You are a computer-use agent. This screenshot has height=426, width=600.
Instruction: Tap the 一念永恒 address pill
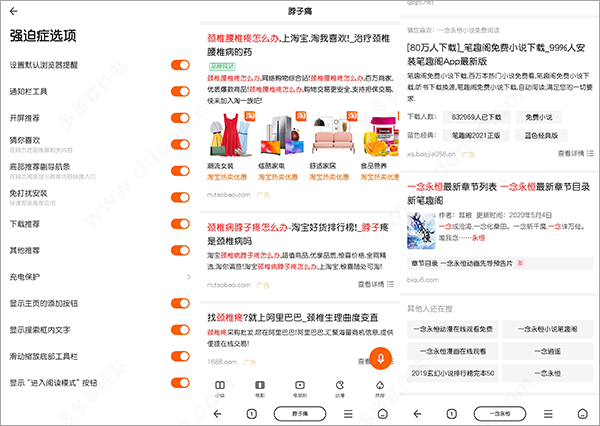tap(500, 414)
